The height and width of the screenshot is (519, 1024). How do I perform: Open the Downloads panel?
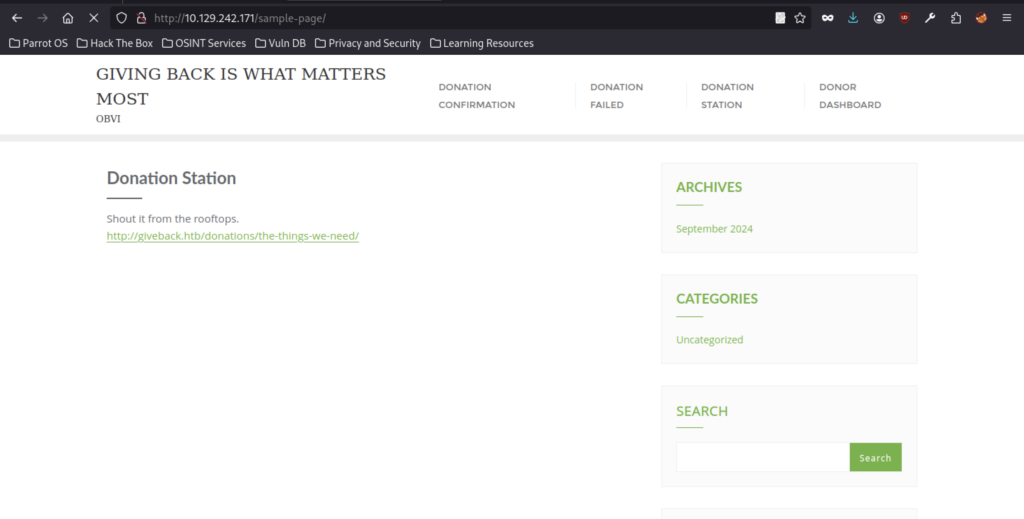click(x=853, y=18)
